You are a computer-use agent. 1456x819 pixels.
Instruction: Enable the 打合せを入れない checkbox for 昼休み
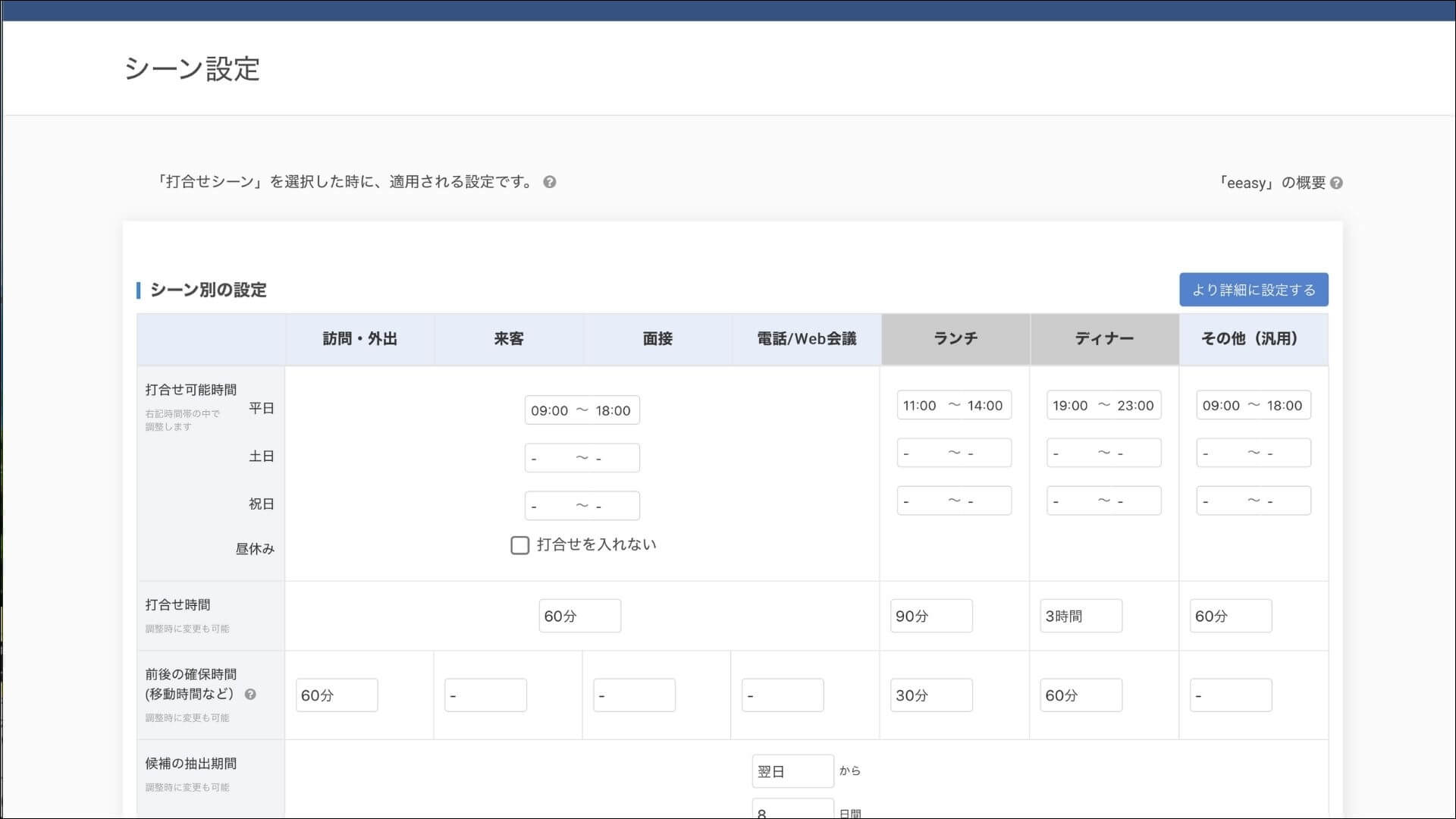[x=519, y=545]
